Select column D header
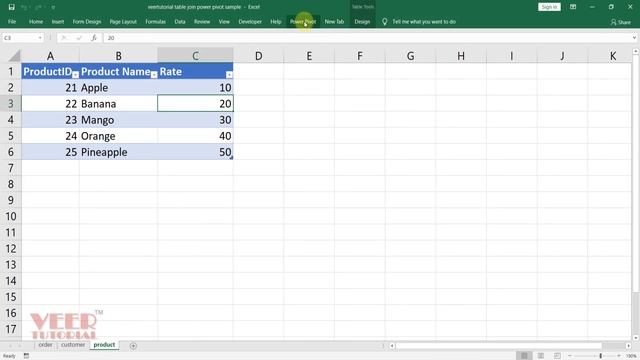 258,56
